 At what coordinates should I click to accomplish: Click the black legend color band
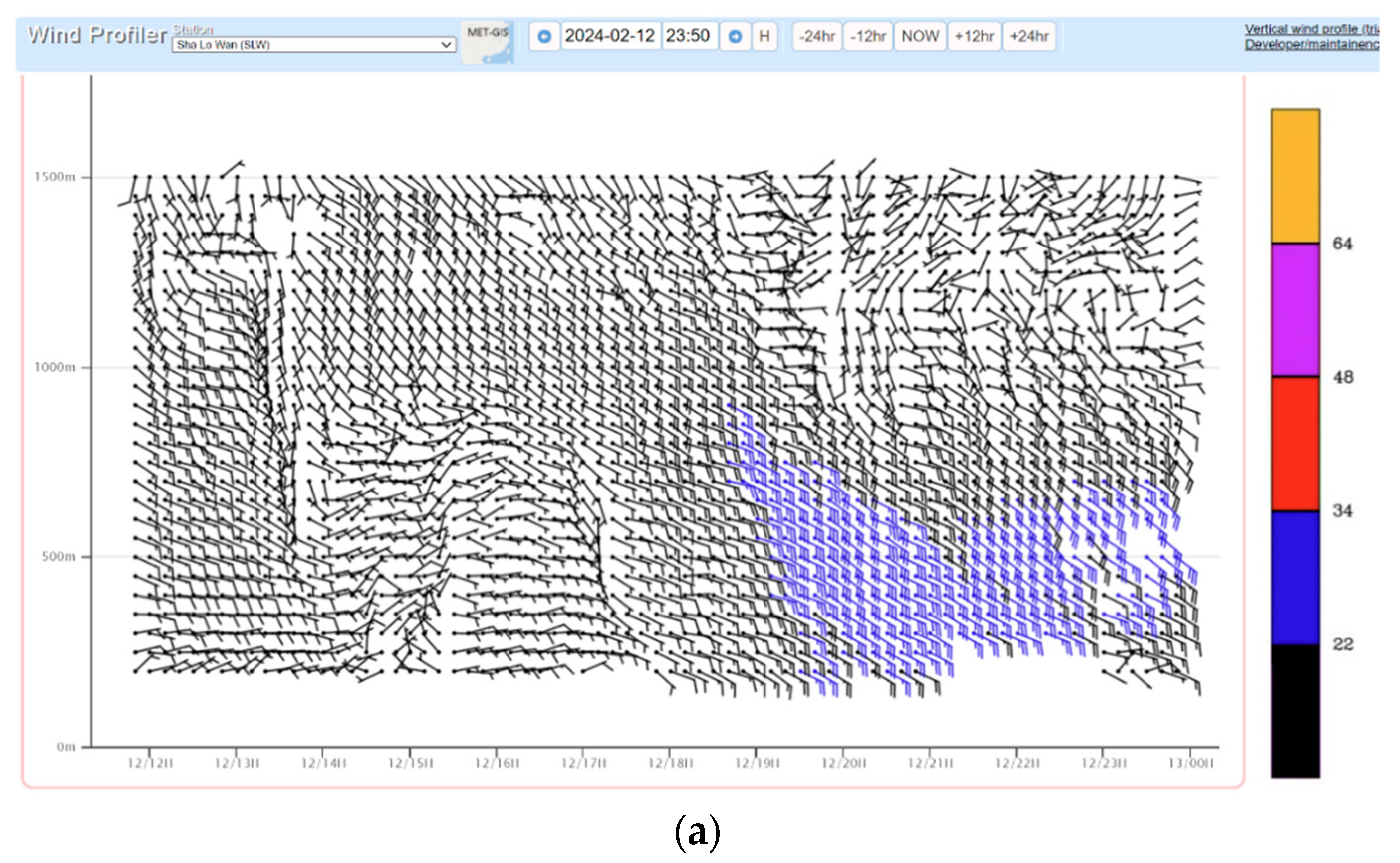(1295, 711)
